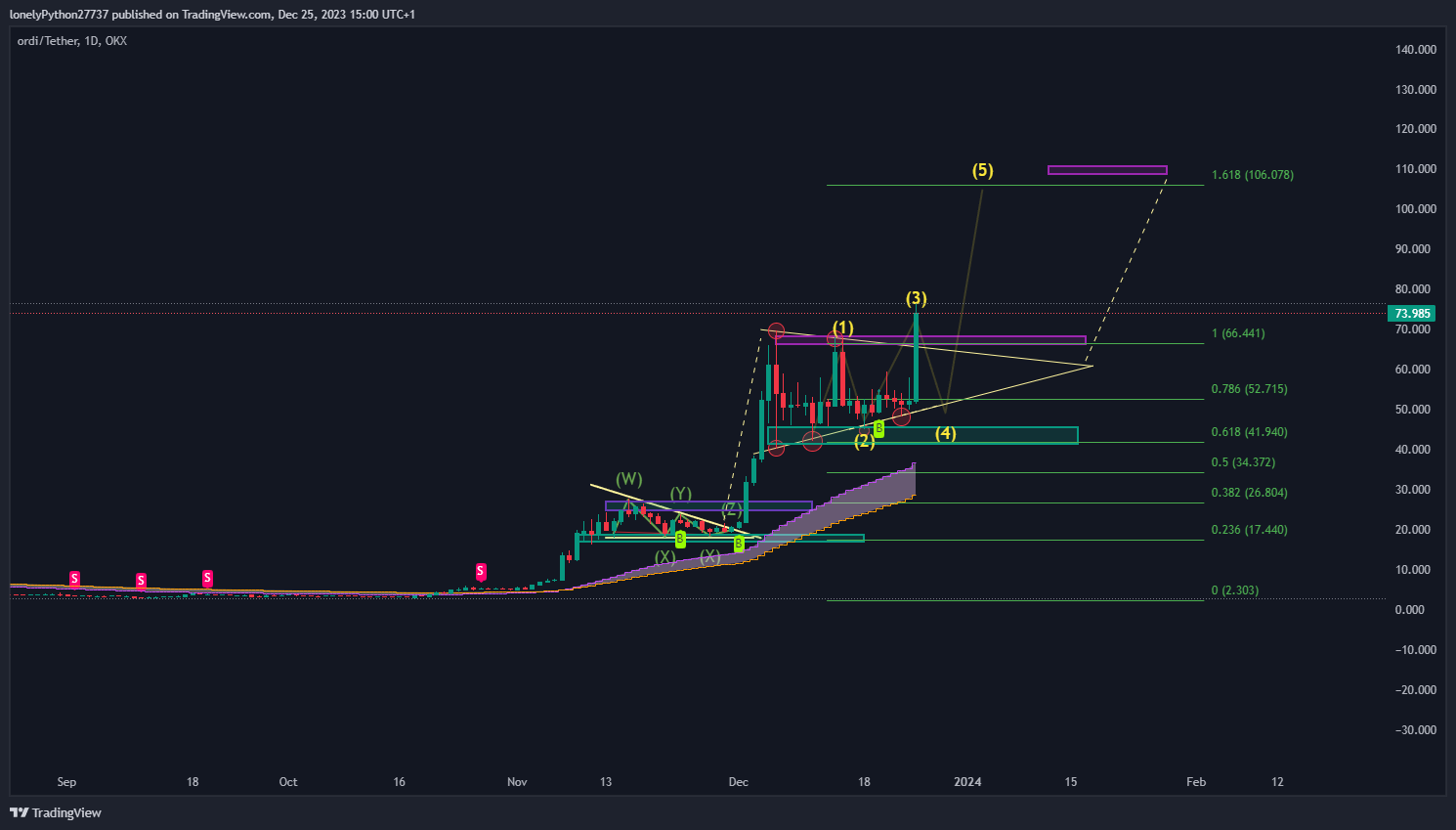Screen dimensions: 1456x830
Task: Click Fibonacci label 1.618 (106.078)
Action: tap(1253, 175)
